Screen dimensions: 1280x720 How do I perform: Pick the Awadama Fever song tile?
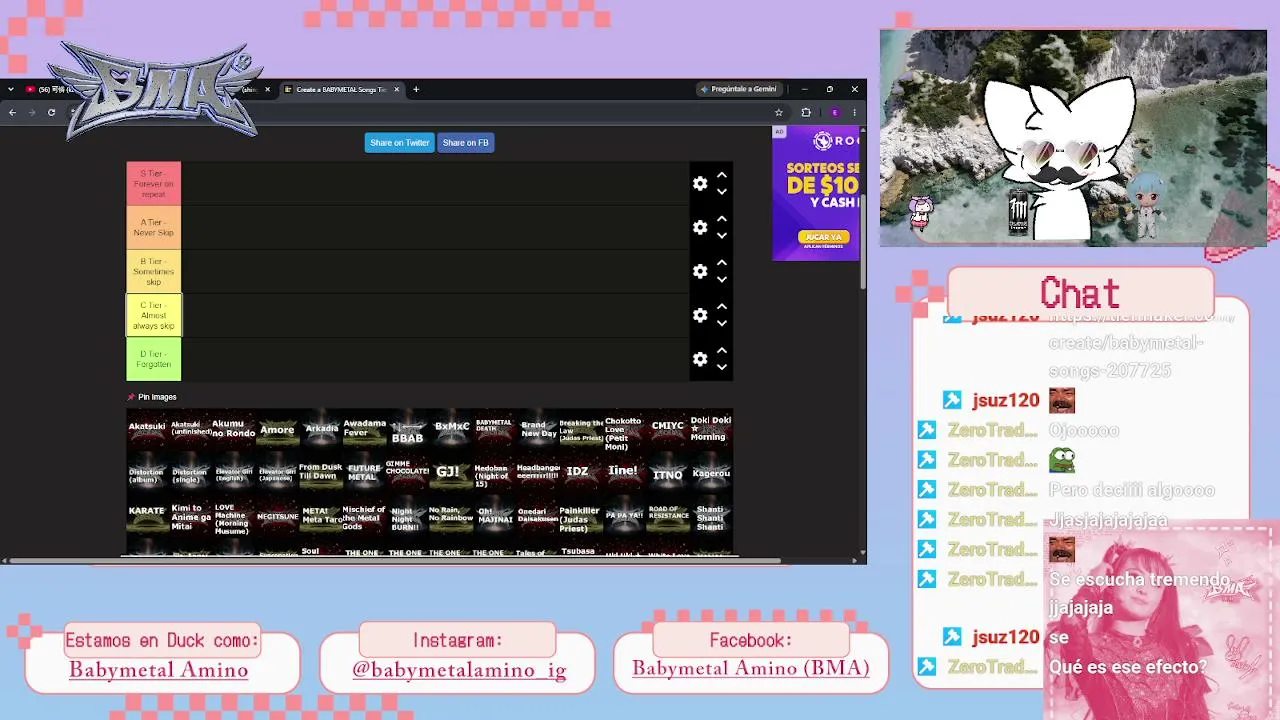point(364,428)
